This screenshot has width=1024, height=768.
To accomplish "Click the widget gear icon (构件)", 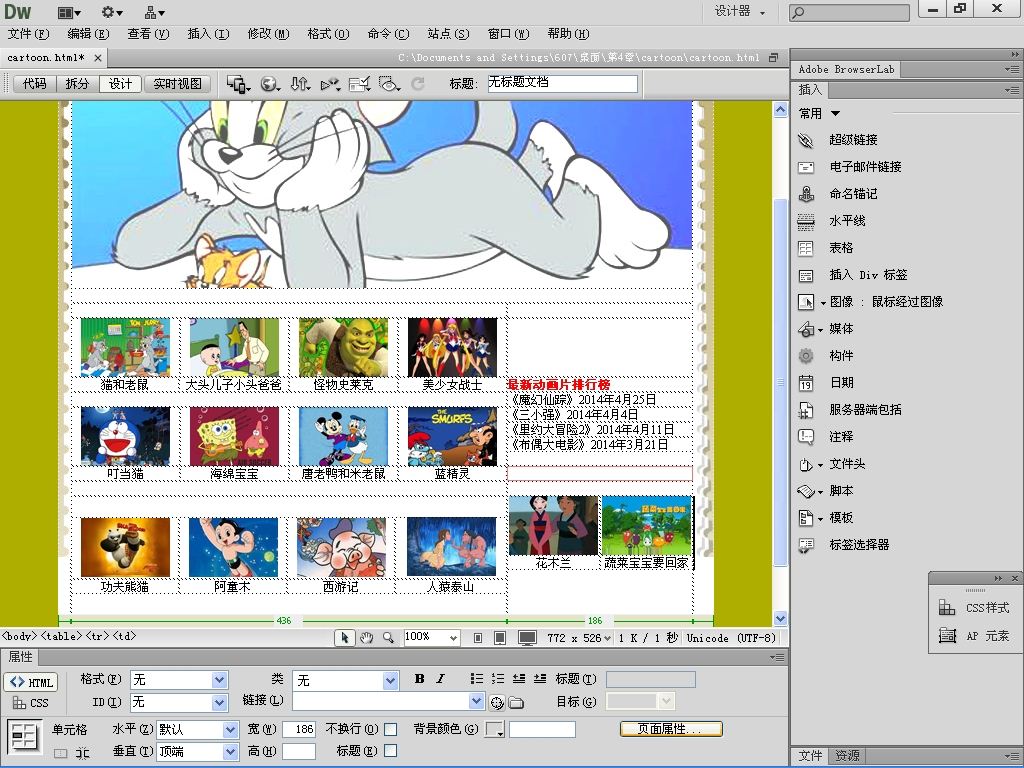I will pos(806,356).
